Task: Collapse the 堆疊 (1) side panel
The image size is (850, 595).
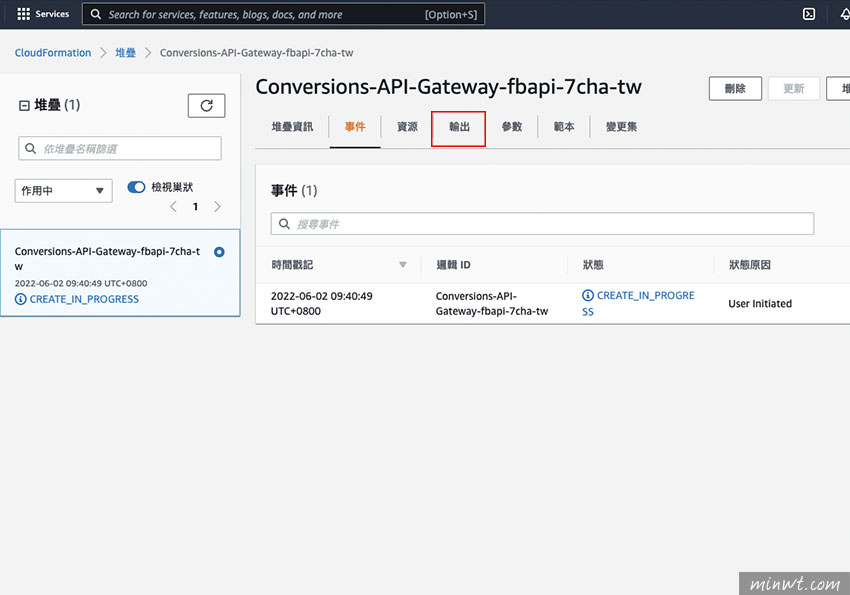Action: (24, 106)
